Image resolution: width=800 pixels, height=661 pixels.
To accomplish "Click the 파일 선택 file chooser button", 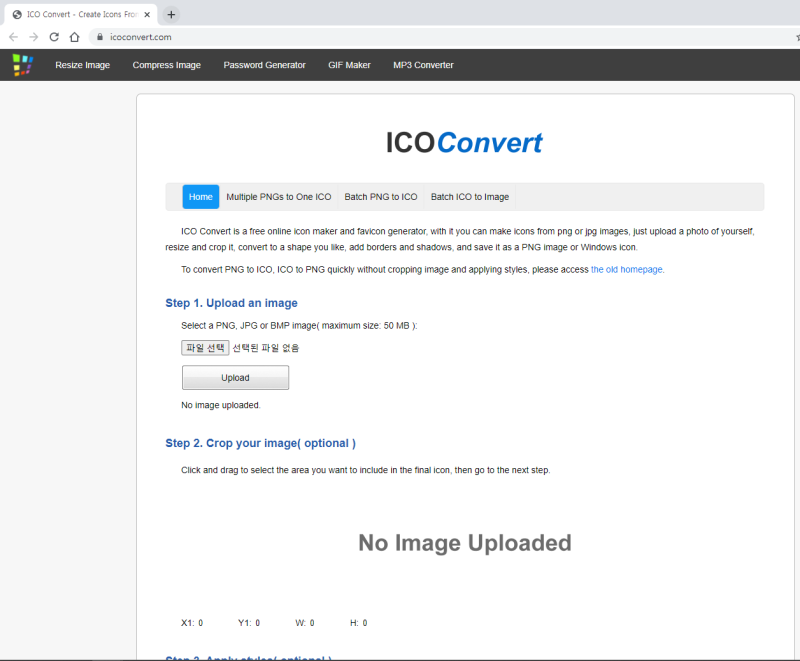I will [205, 348].
